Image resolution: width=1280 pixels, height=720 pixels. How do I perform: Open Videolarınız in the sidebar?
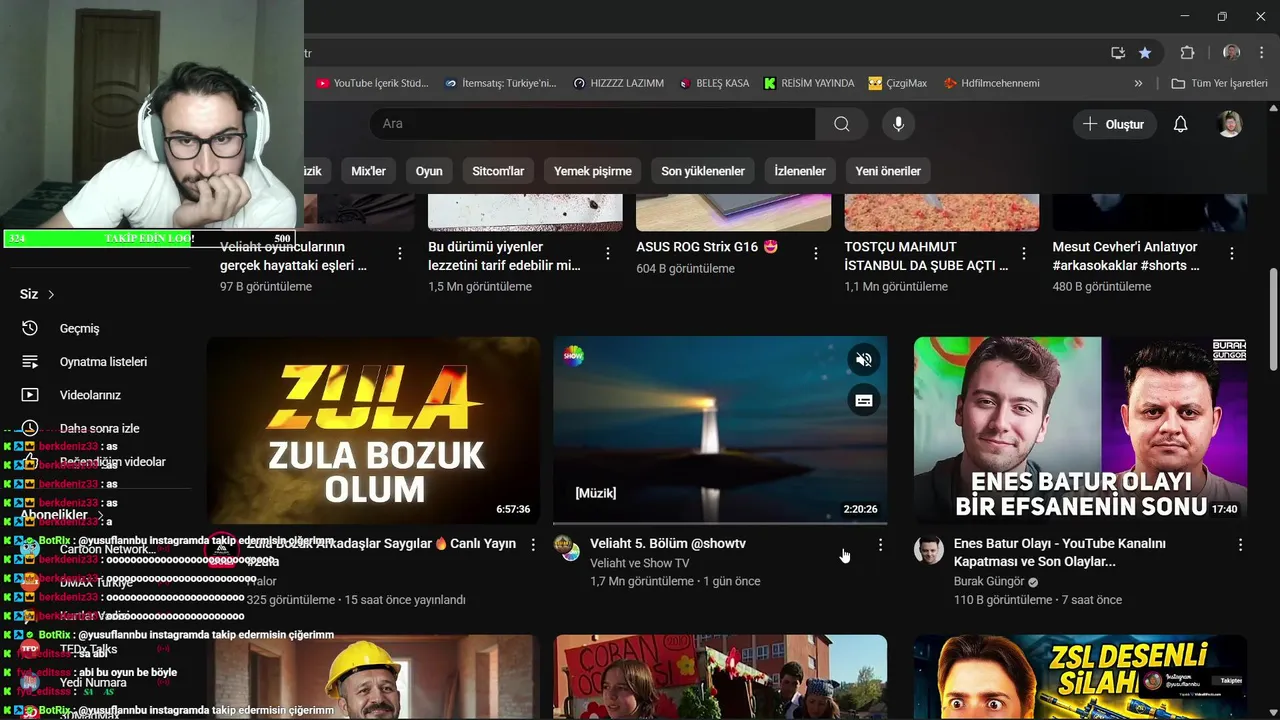coord(90,395)
